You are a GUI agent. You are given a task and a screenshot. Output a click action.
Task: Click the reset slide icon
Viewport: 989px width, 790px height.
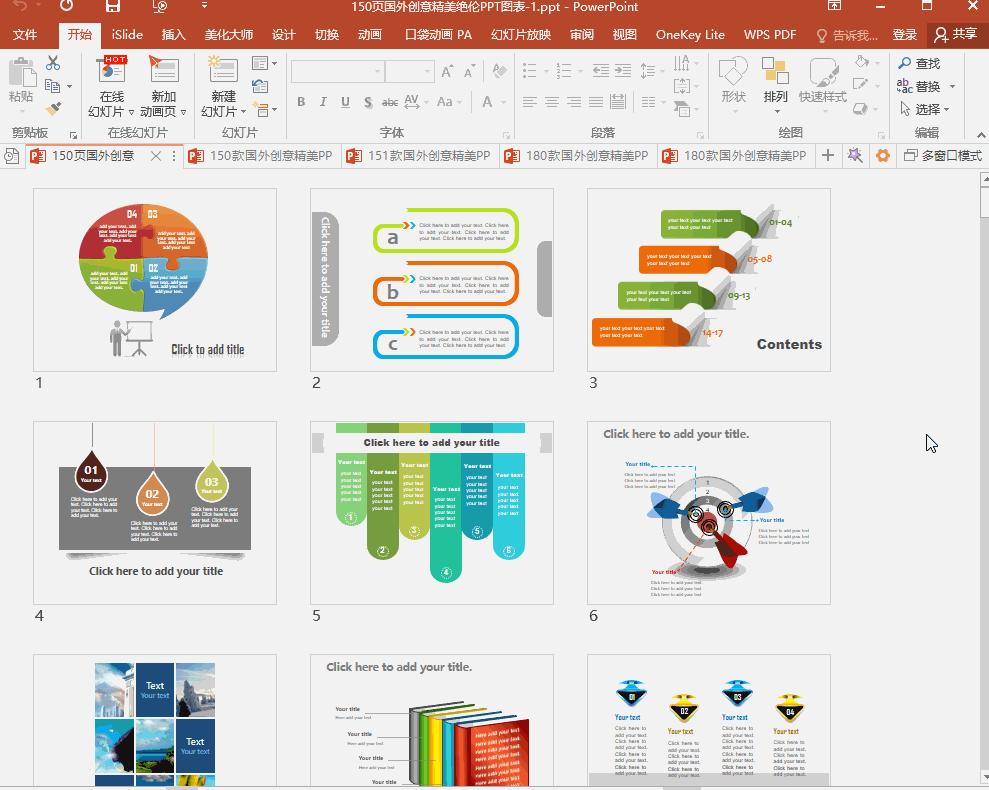pyautogui.click(x=260, y=86)
